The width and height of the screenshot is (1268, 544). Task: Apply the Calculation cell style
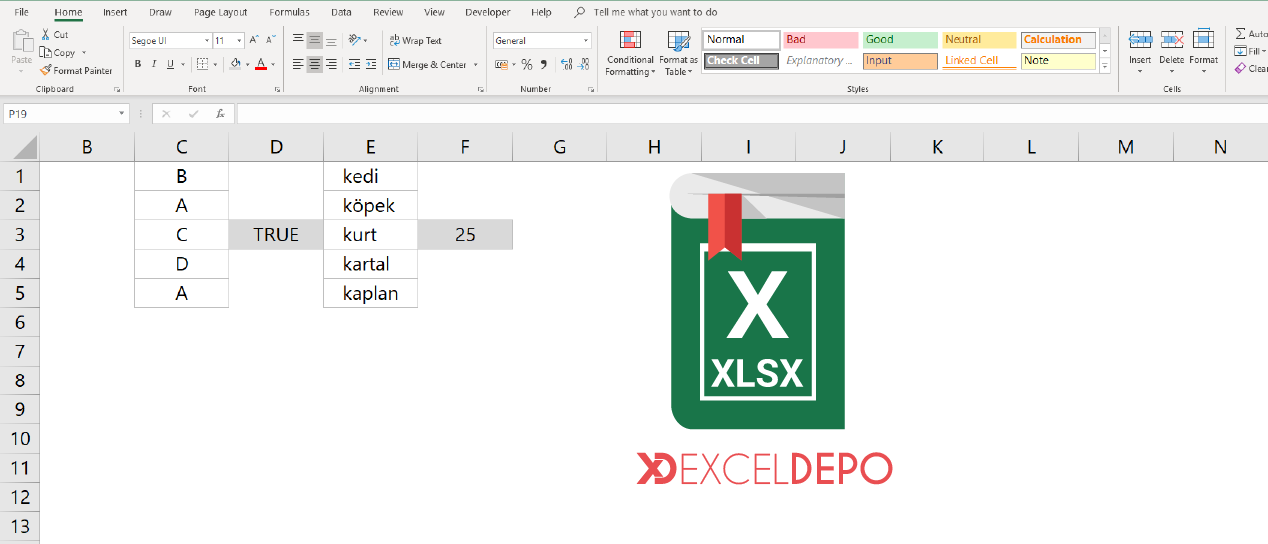click(x=1058, y=40)
